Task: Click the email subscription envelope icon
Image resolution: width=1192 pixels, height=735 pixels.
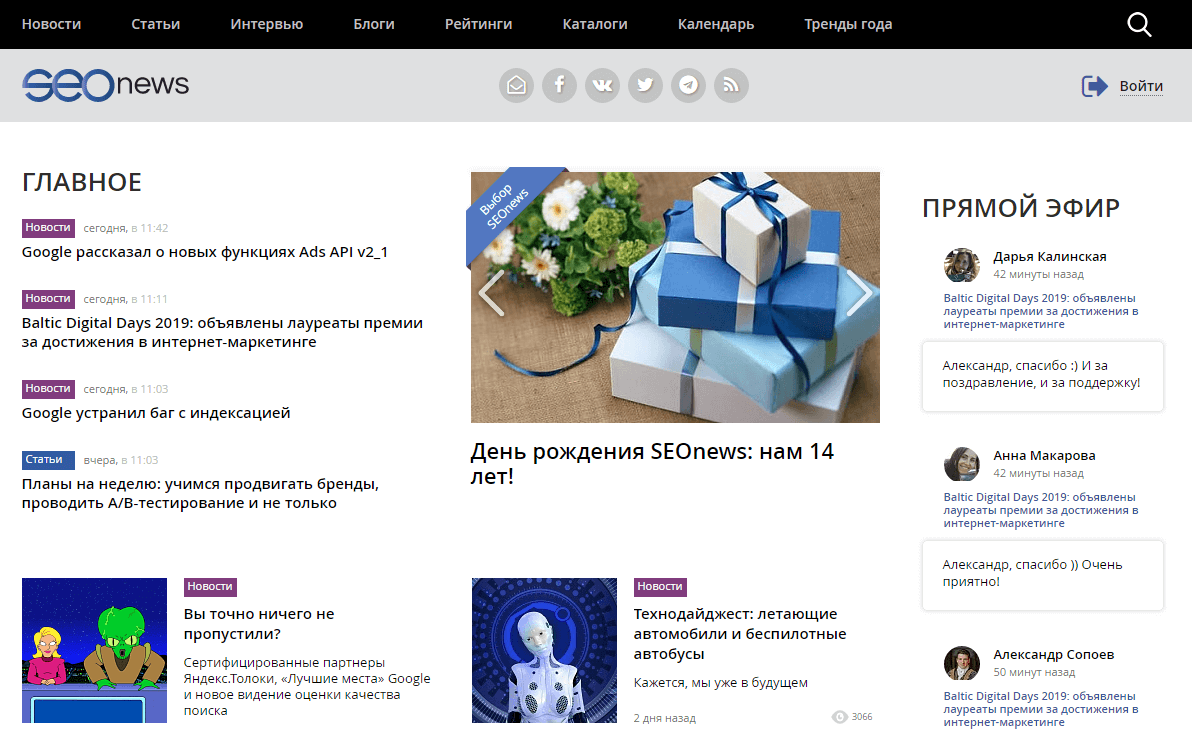Action: click(516, 85)
